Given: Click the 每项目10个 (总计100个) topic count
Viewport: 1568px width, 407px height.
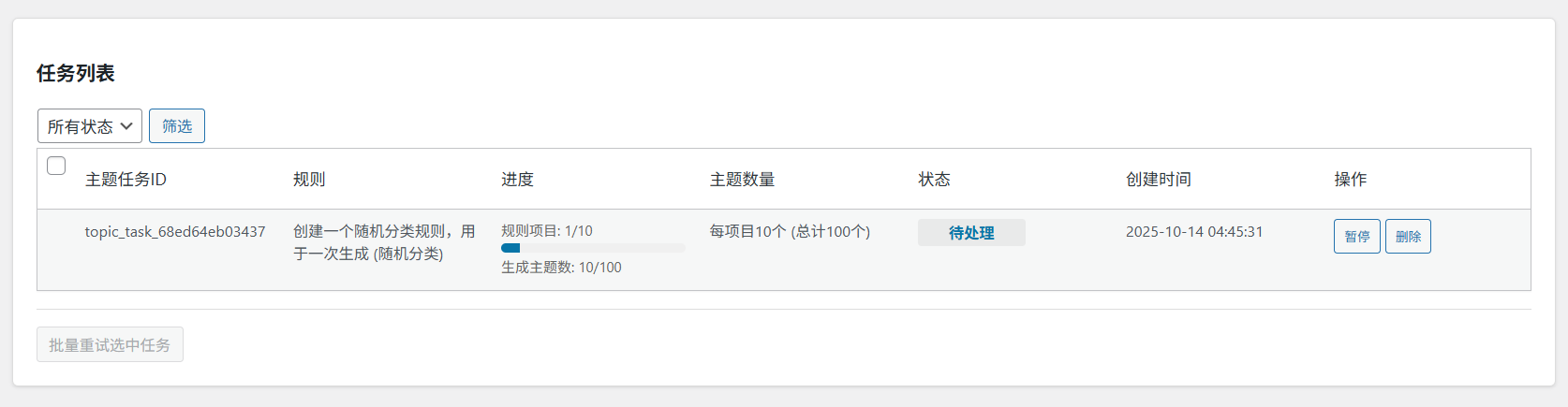Looking at the screenshot, I should (790, 232).
